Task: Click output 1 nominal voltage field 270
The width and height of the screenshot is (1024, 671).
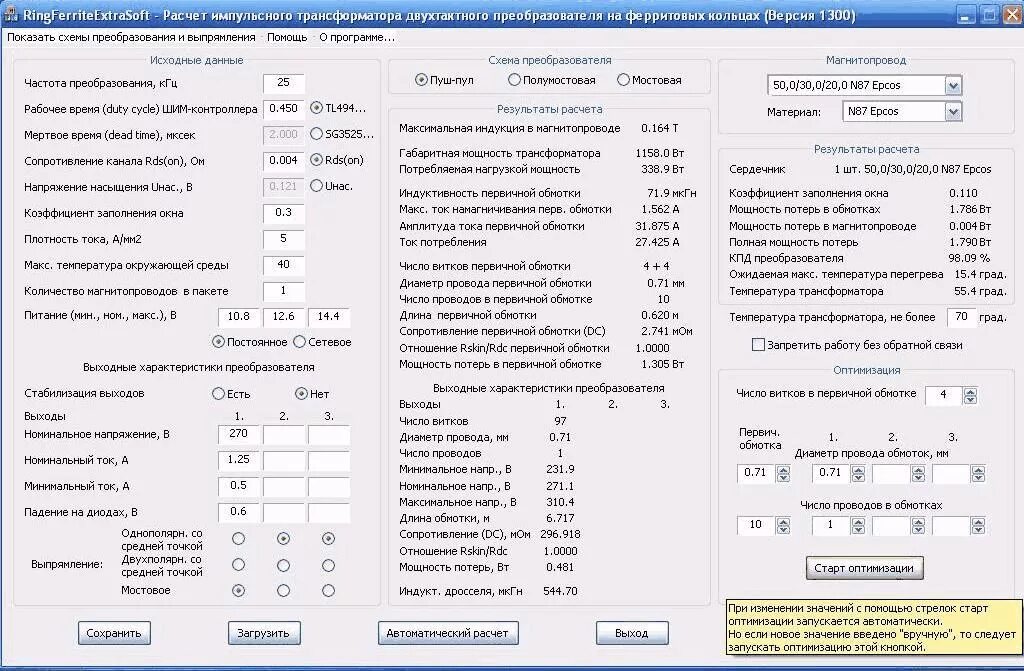Action: click(x=238, y=434)
